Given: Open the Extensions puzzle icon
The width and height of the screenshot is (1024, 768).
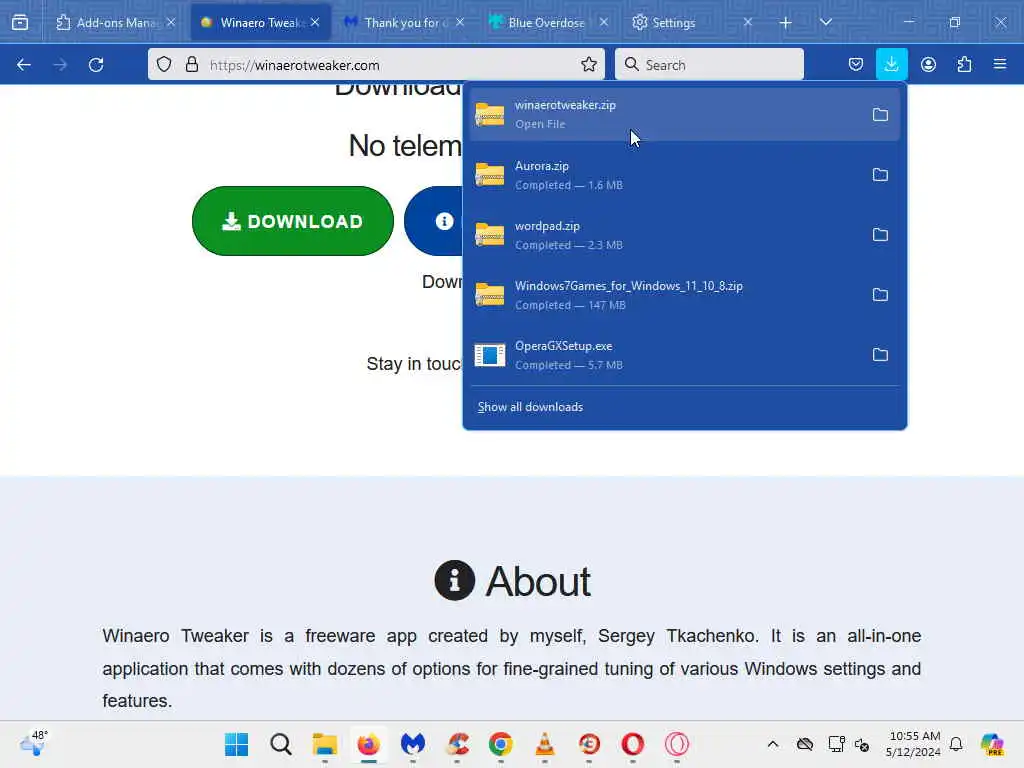Looking at the screenshot, I should pyautogui.click(x=964, y=65).
